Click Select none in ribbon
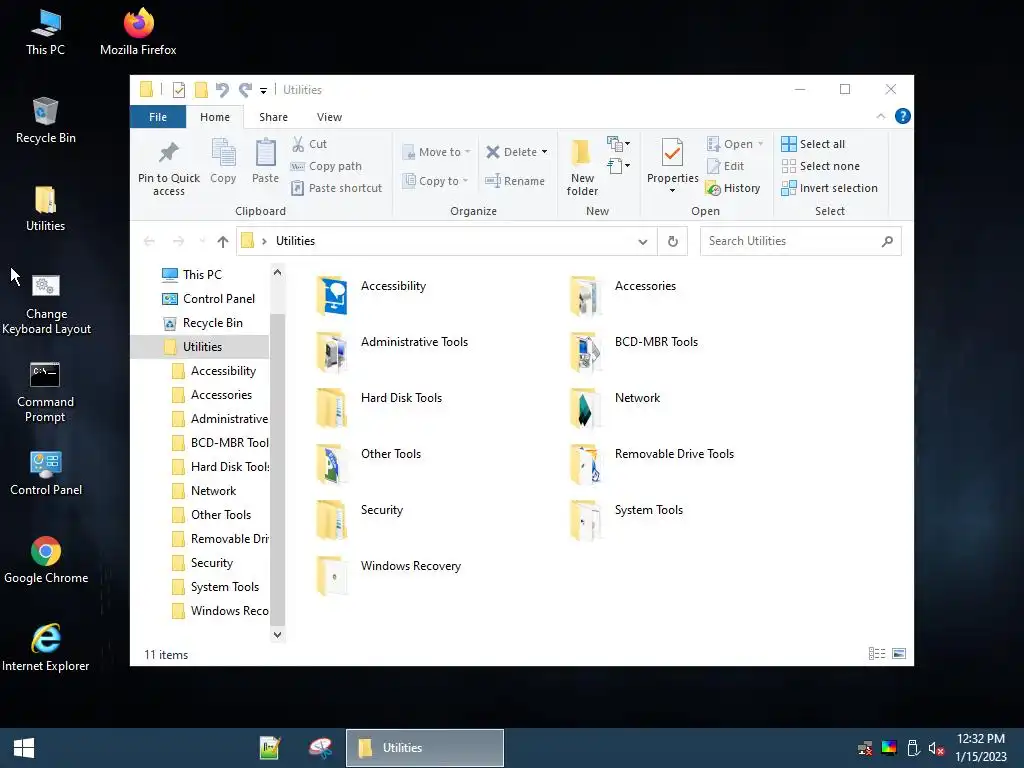 pyautogui.click(x=821, y=166)
